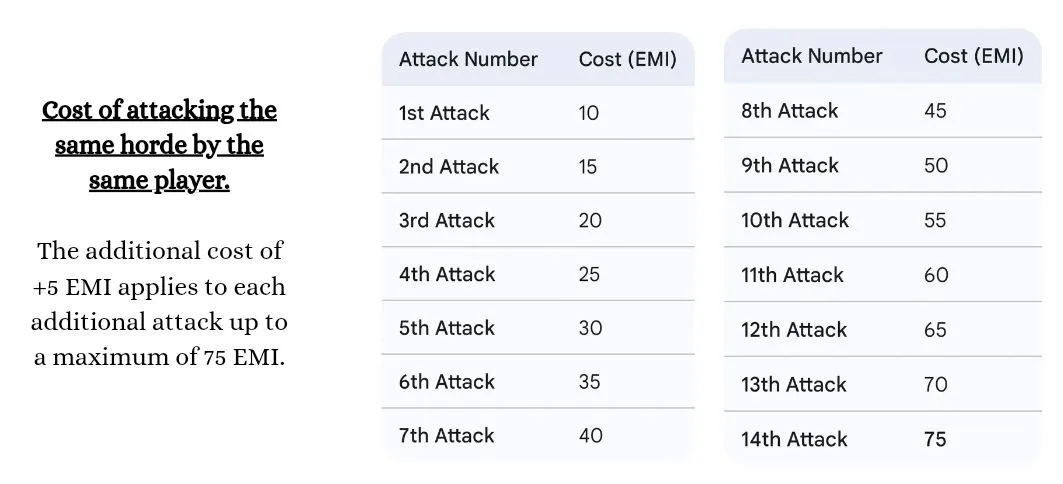Click the bold 75 cost for 14th Attack
The height and width of the screenshot is (484, 1063).
pos(935,439)
